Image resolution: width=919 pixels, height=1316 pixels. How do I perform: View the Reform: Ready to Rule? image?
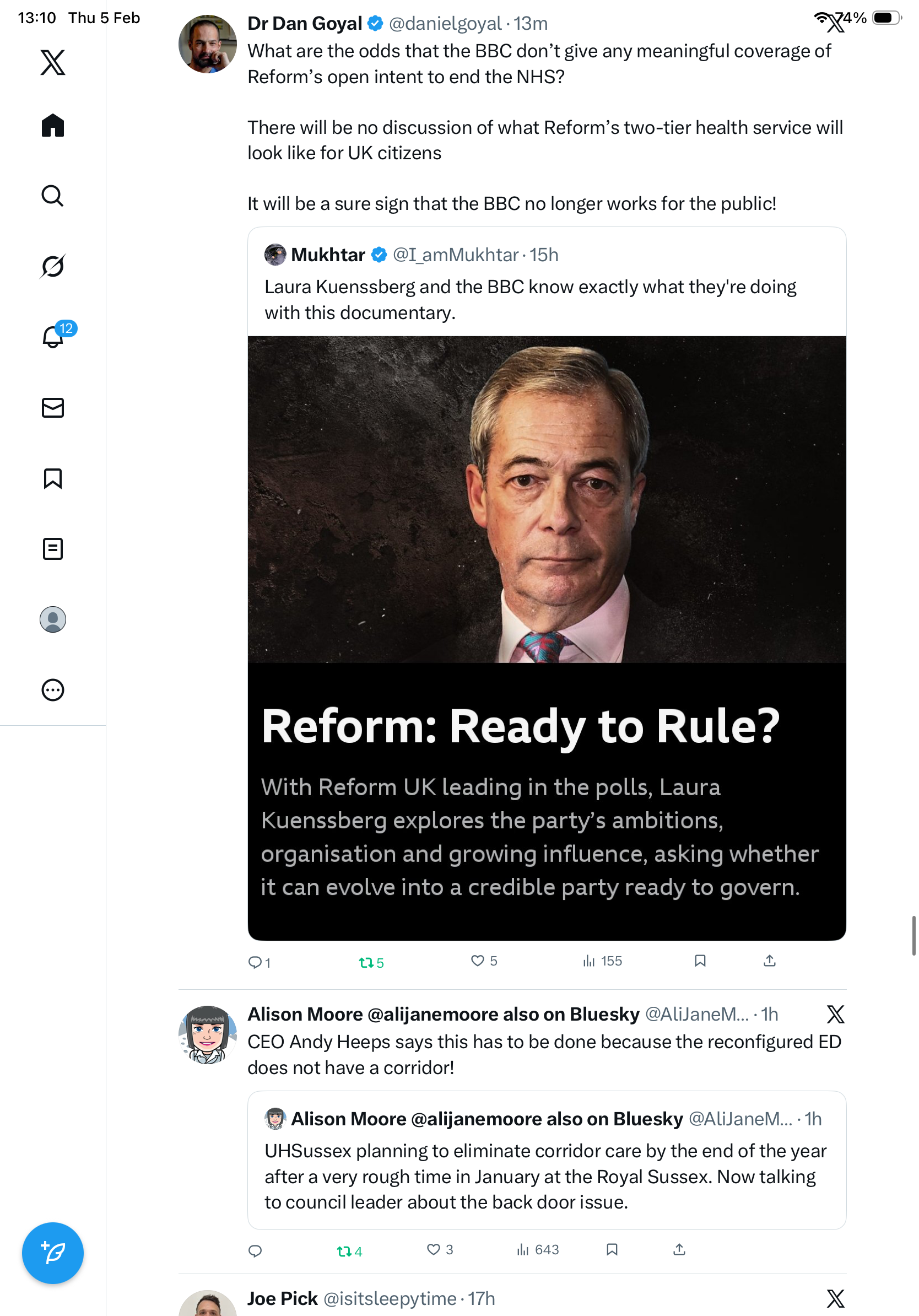click(547, 638)
